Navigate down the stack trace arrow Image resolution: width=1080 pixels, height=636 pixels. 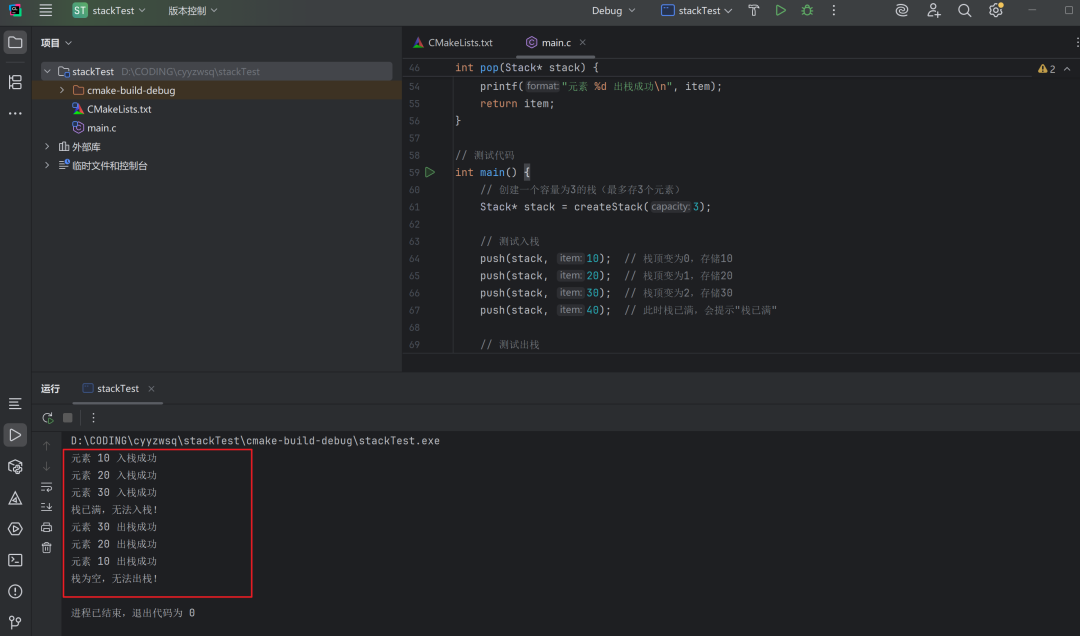(x=46, y=466)
